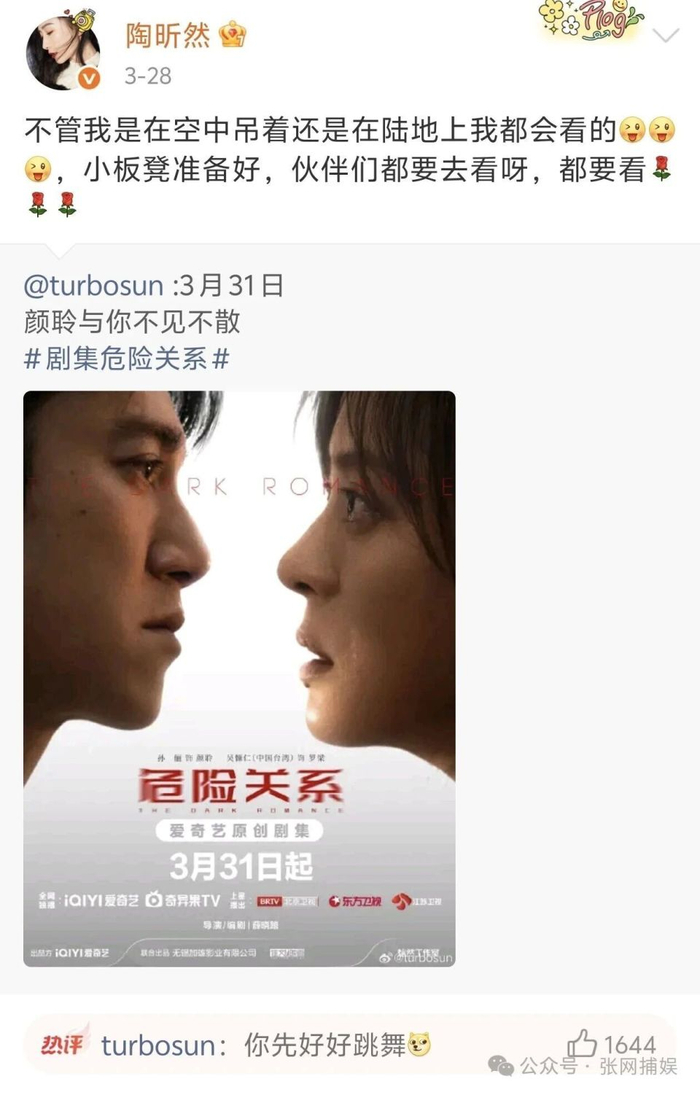This screenshot has height=1094, width=700.
Task: Tap the Weibo watermark on poster corner
Action: [416, 958]
